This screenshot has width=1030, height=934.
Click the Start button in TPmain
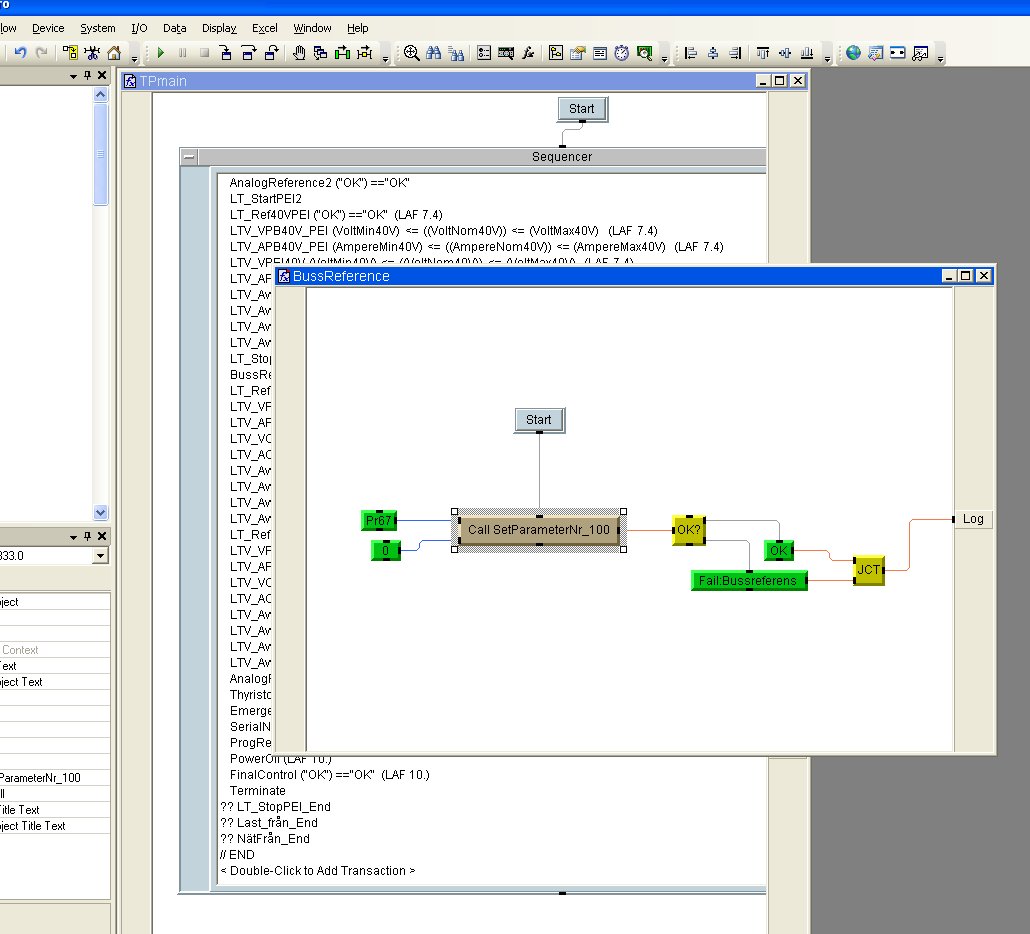tap(581, 109)
